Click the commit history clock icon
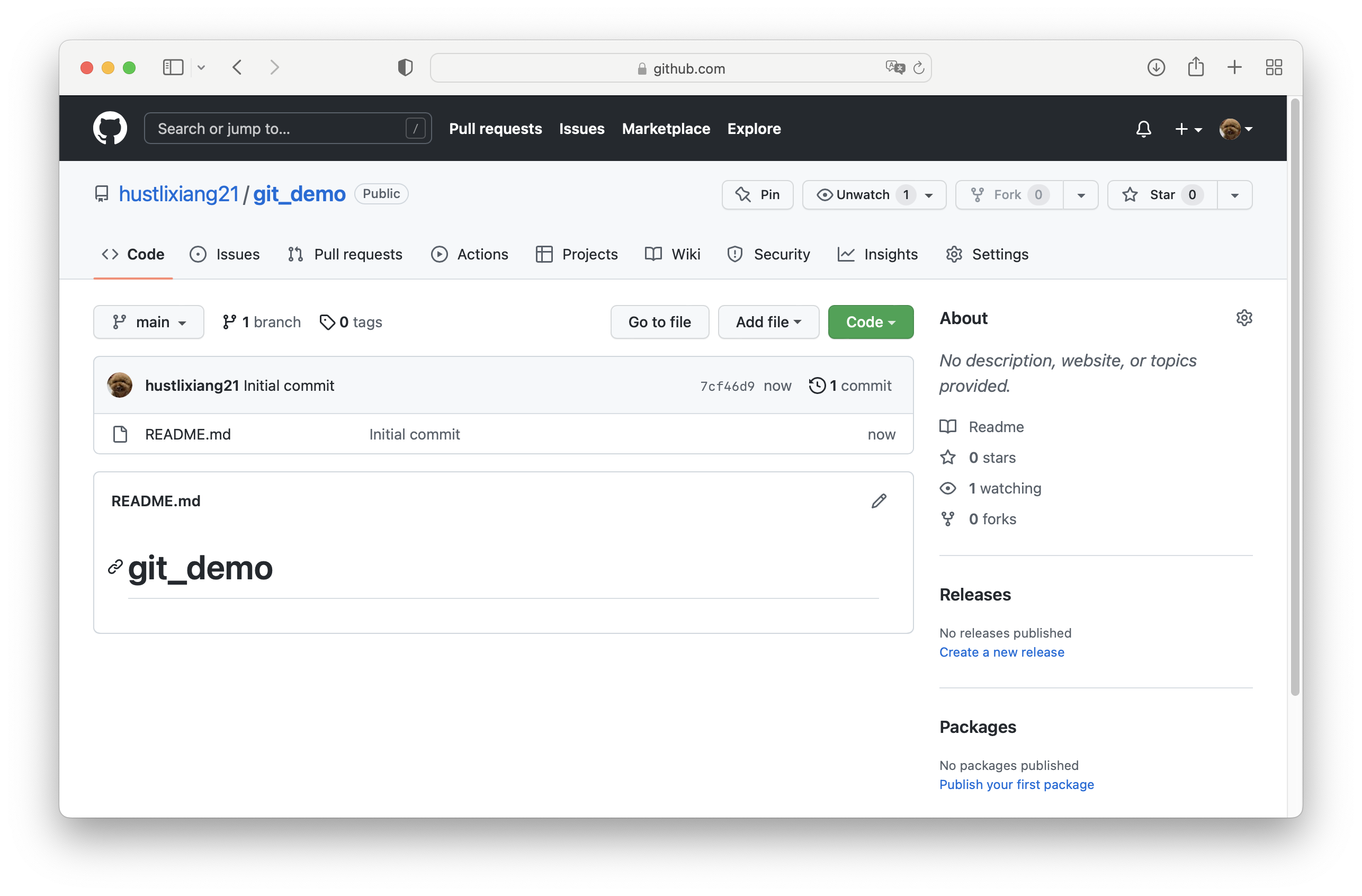Viewport: 1362px width, 896px height. point(817,385)
